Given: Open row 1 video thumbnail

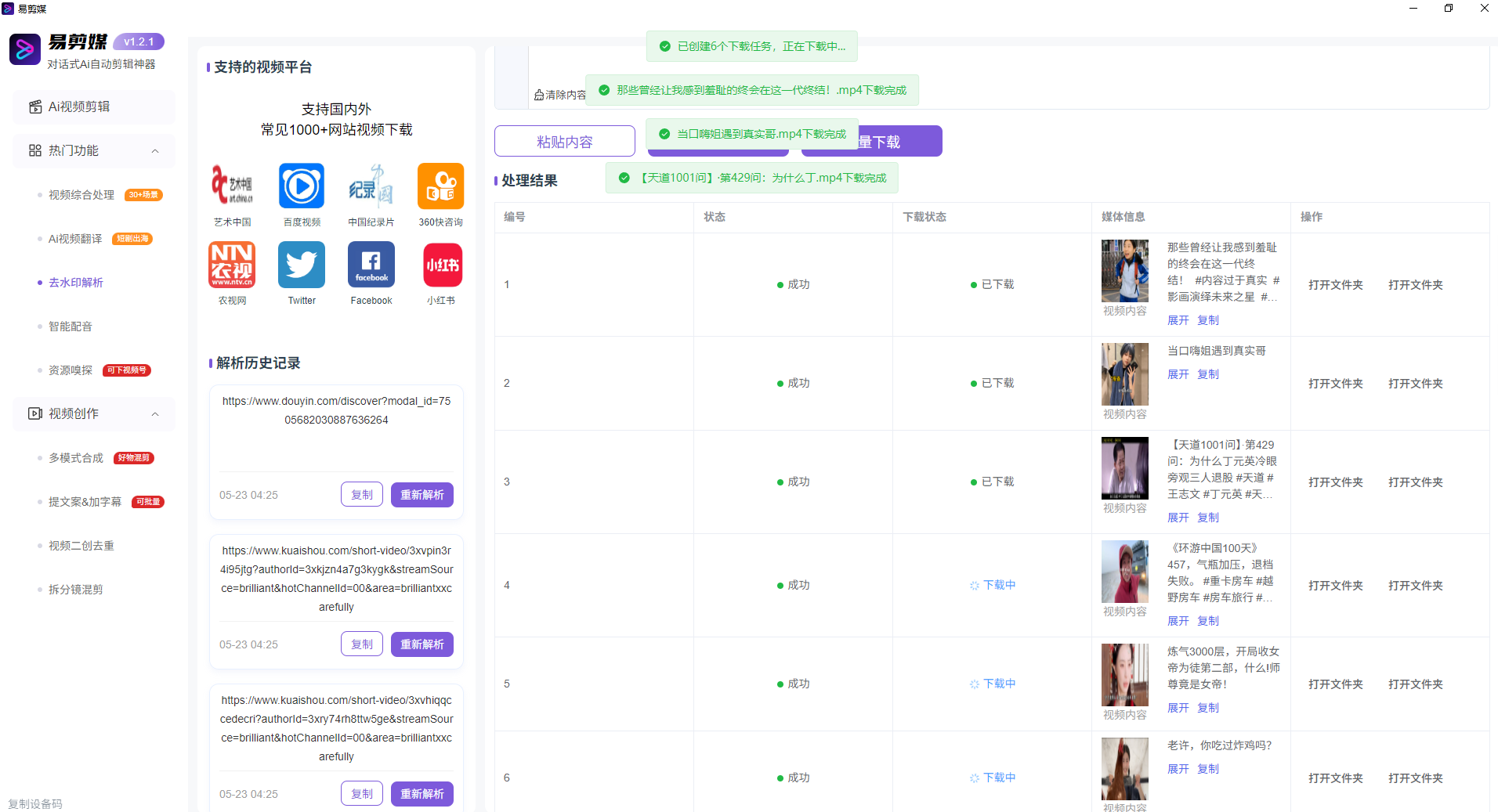Looking at the screenshot, I should coord(1125,271).
